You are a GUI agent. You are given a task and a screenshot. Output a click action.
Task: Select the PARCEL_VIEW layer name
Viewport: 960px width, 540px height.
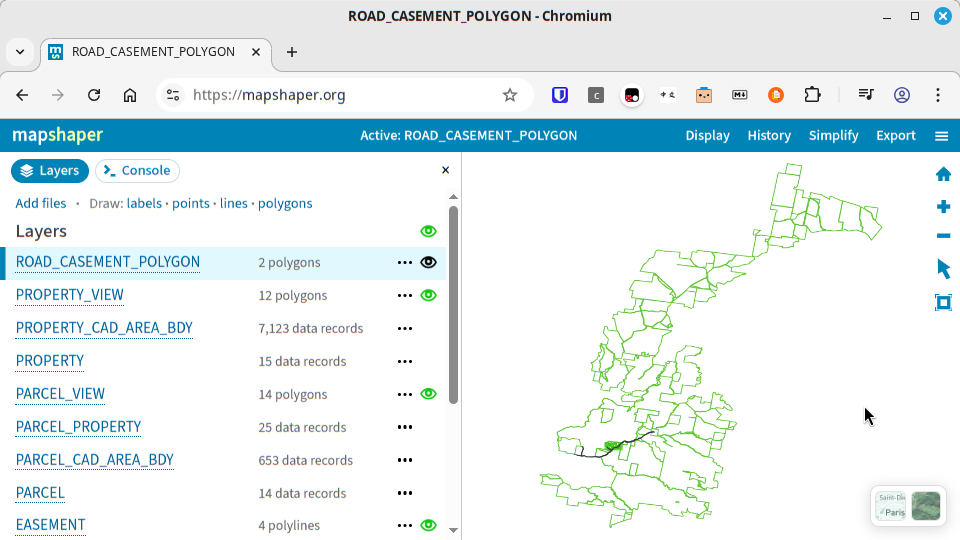(60, 394)
